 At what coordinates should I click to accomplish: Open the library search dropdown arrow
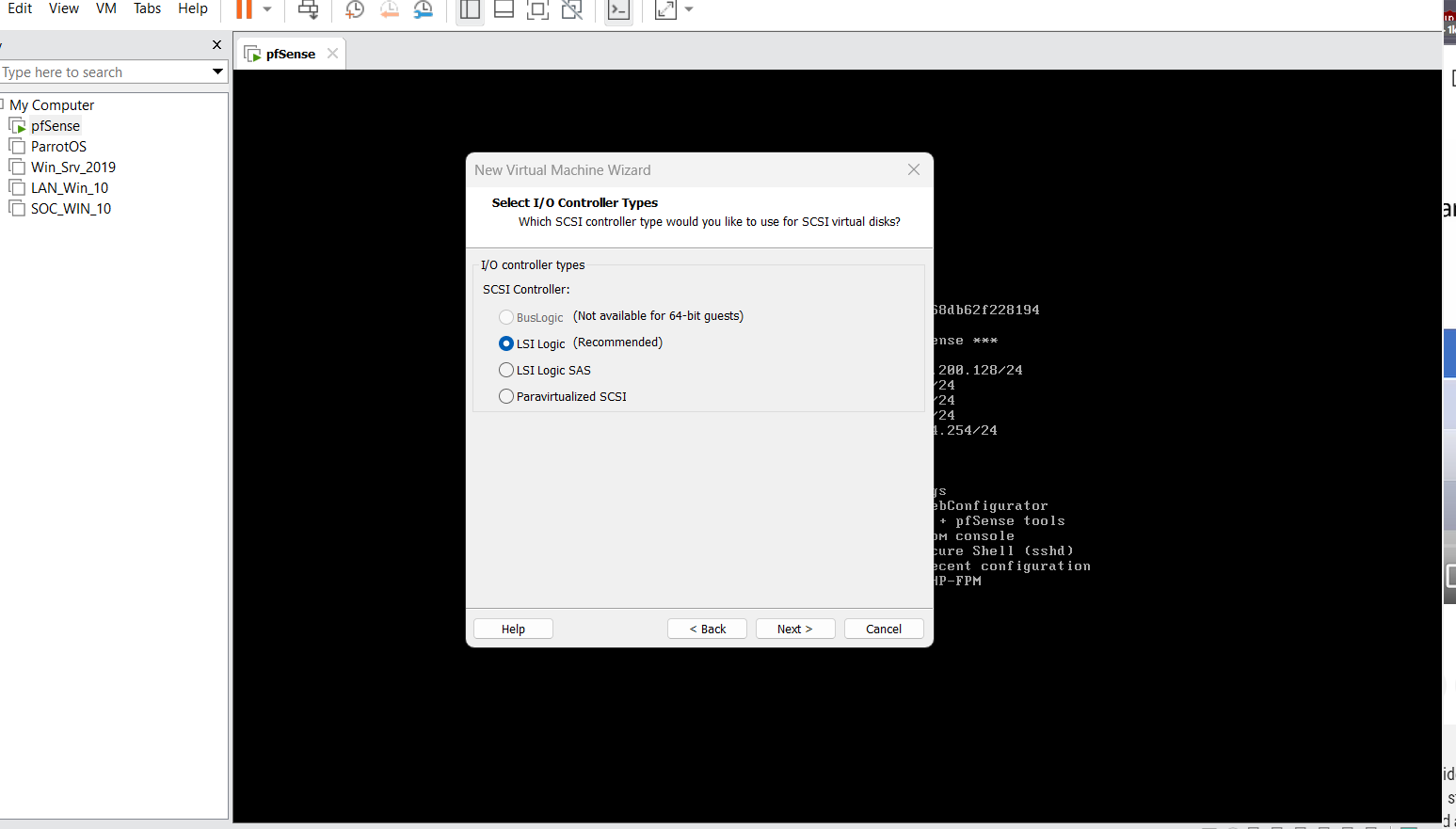click(x=218, y=72)
